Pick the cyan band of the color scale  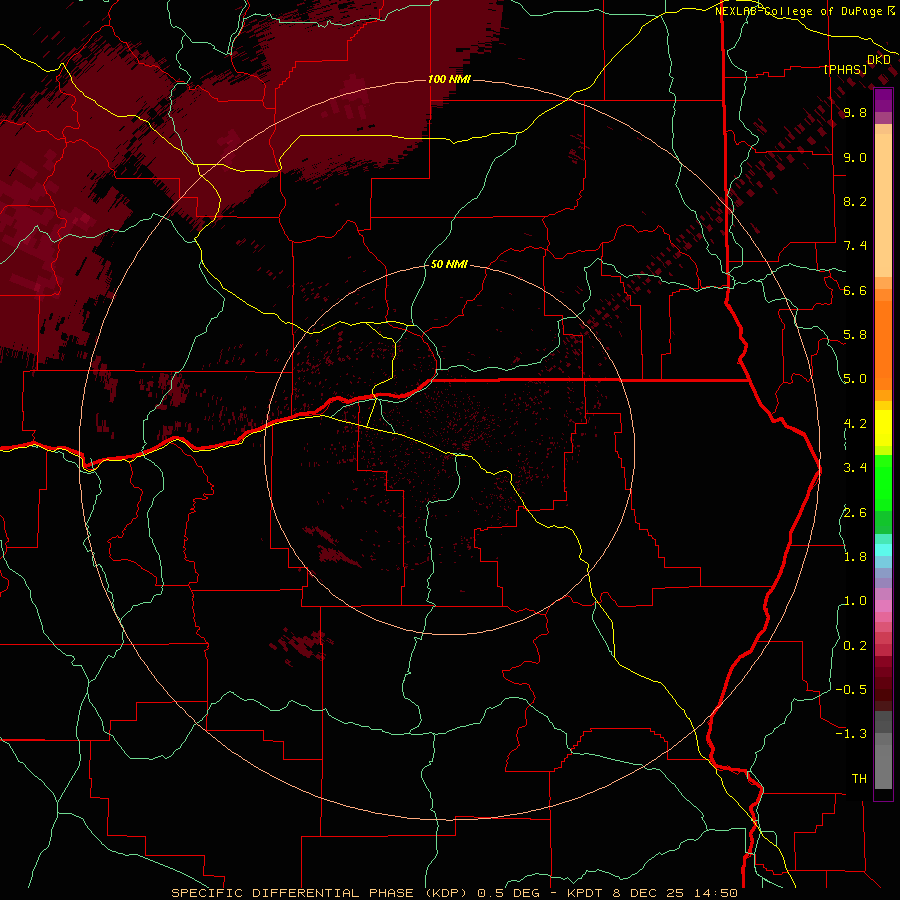click(x=883, y=550)
